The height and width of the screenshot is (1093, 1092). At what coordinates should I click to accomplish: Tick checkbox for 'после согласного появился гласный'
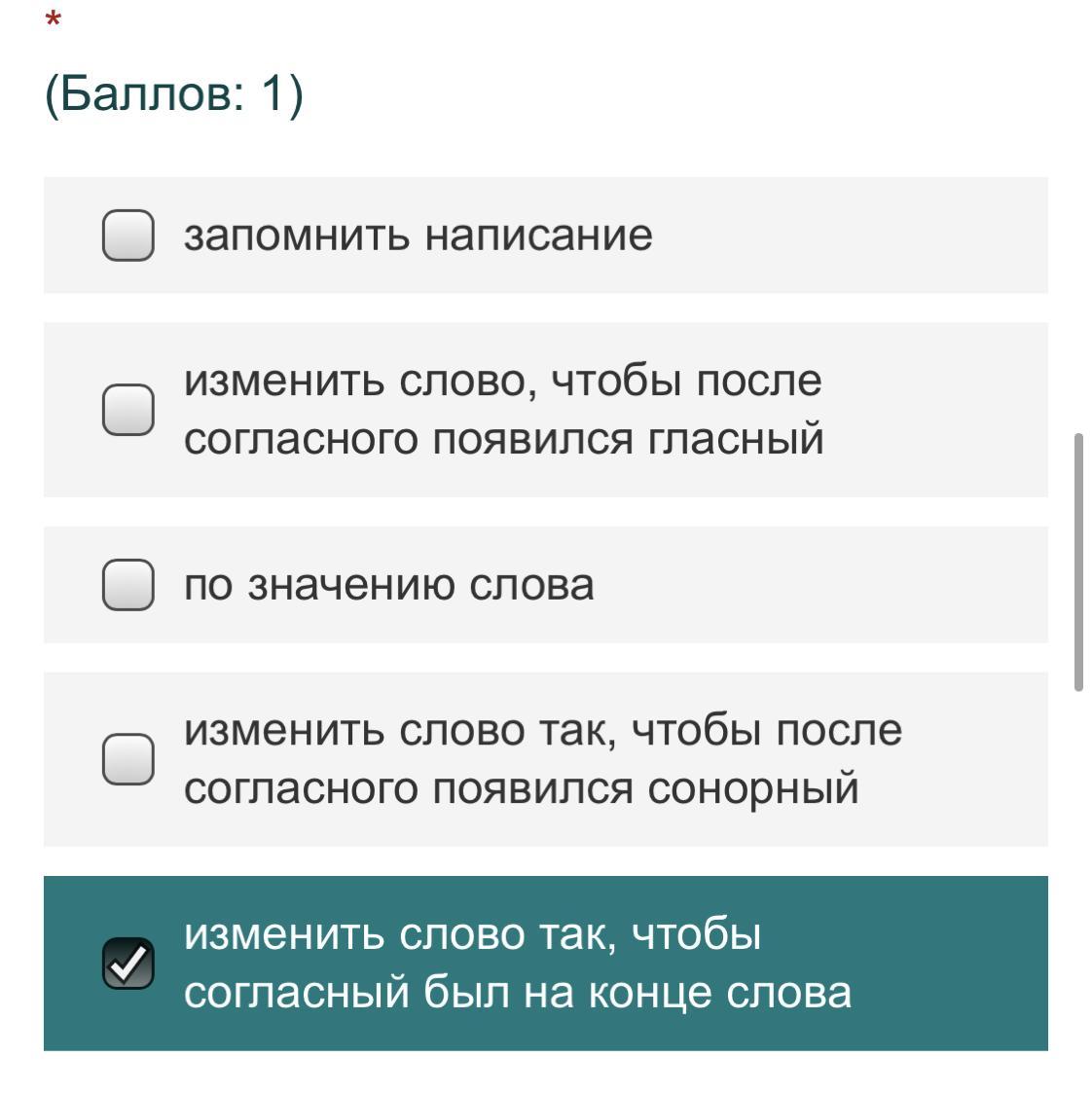point(128,410)
